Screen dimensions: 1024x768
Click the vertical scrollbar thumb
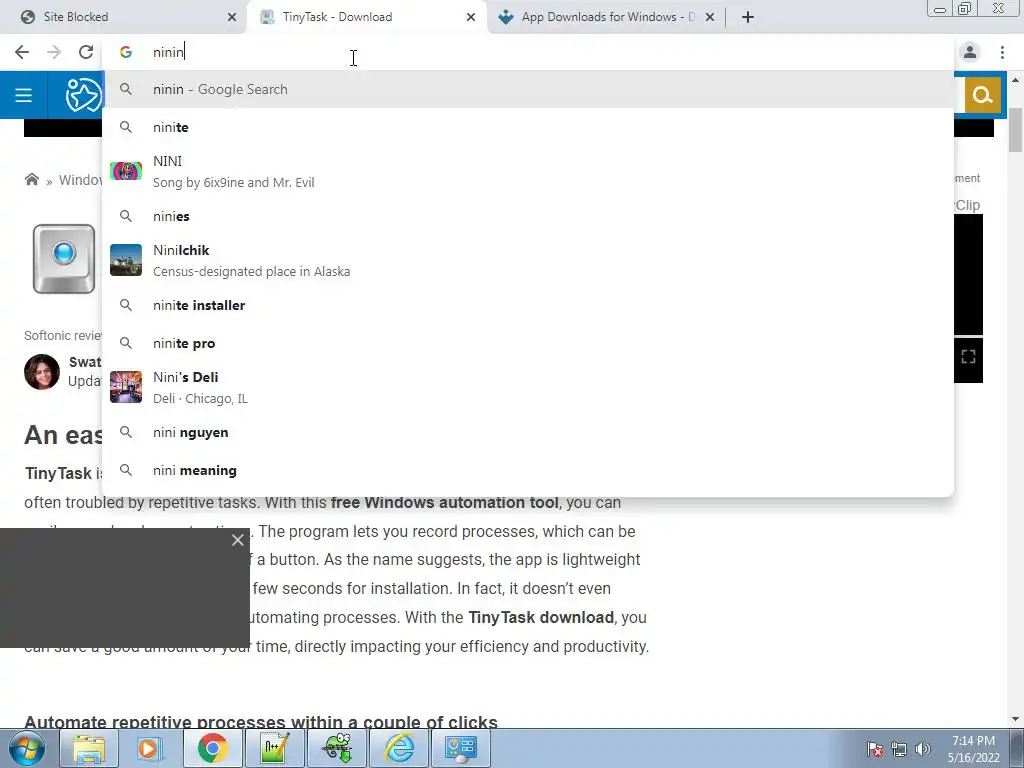[x=1016, y=129]
